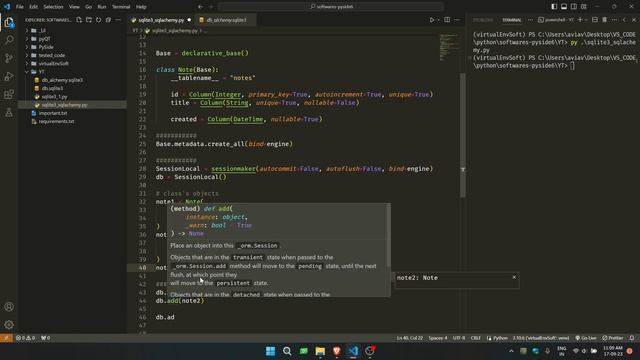
Task: Click New File icon in Explorer header
Action: pos(79,20)
